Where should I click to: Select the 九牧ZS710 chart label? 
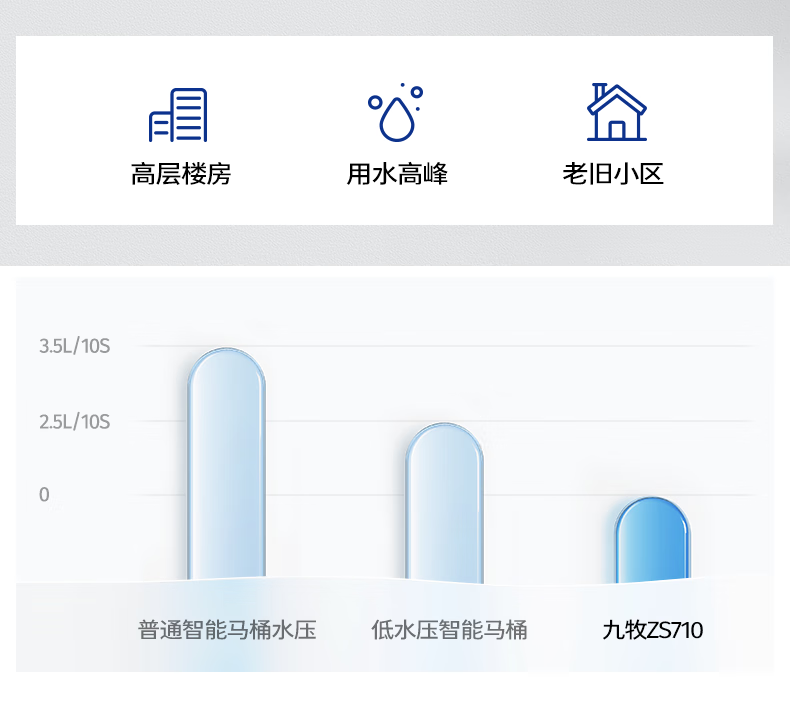[652, 630]
